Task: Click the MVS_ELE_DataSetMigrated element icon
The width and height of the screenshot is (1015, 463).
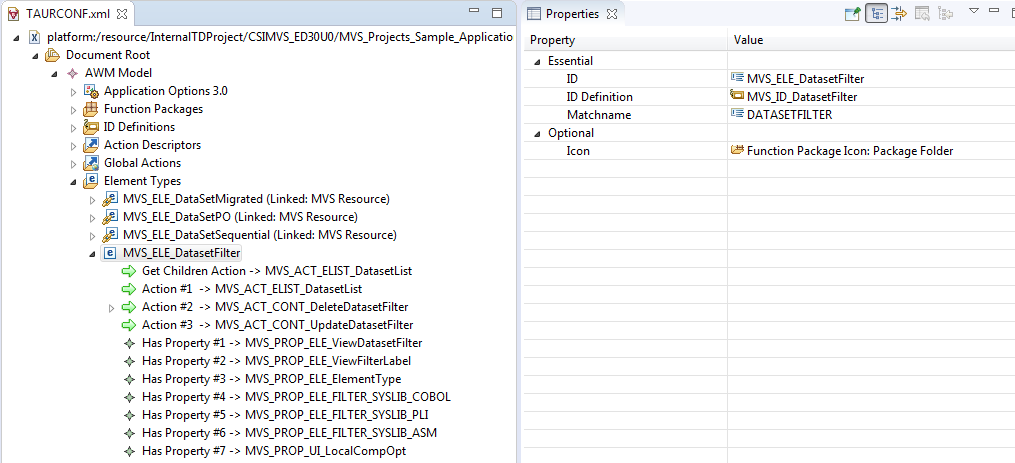Action: (110, 199)
